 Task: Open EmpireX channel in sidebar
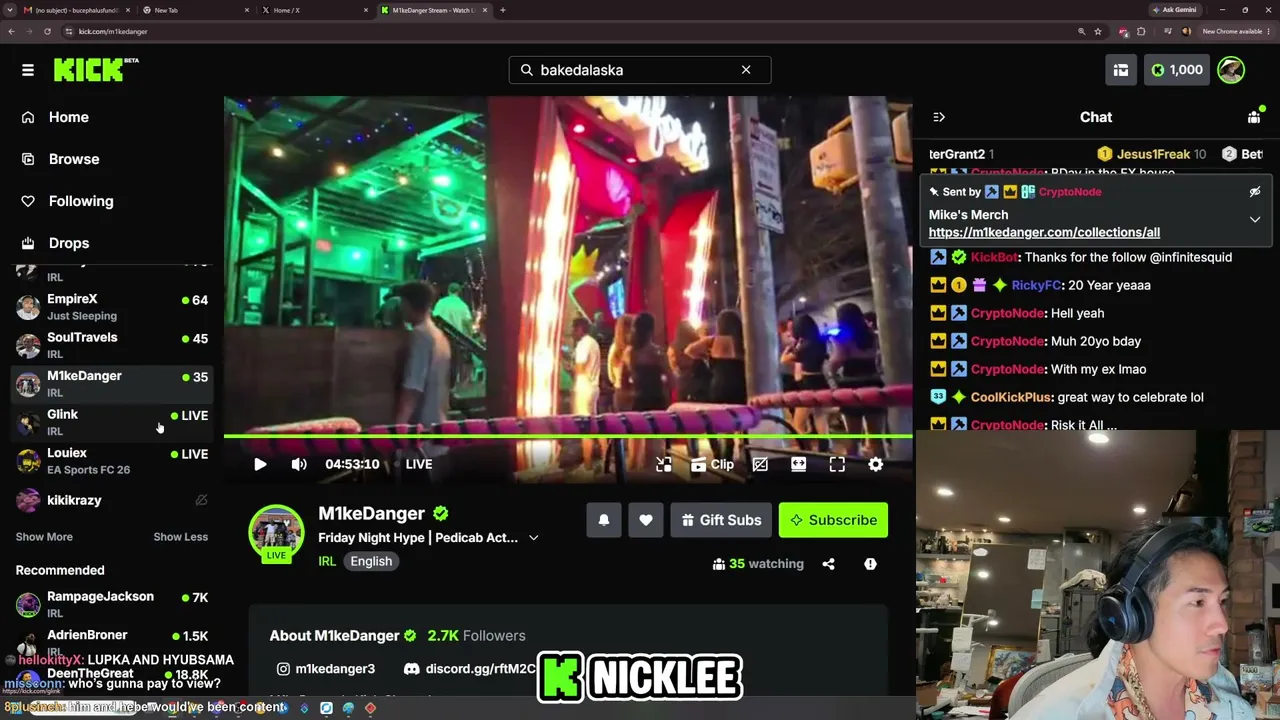point(112,307)
